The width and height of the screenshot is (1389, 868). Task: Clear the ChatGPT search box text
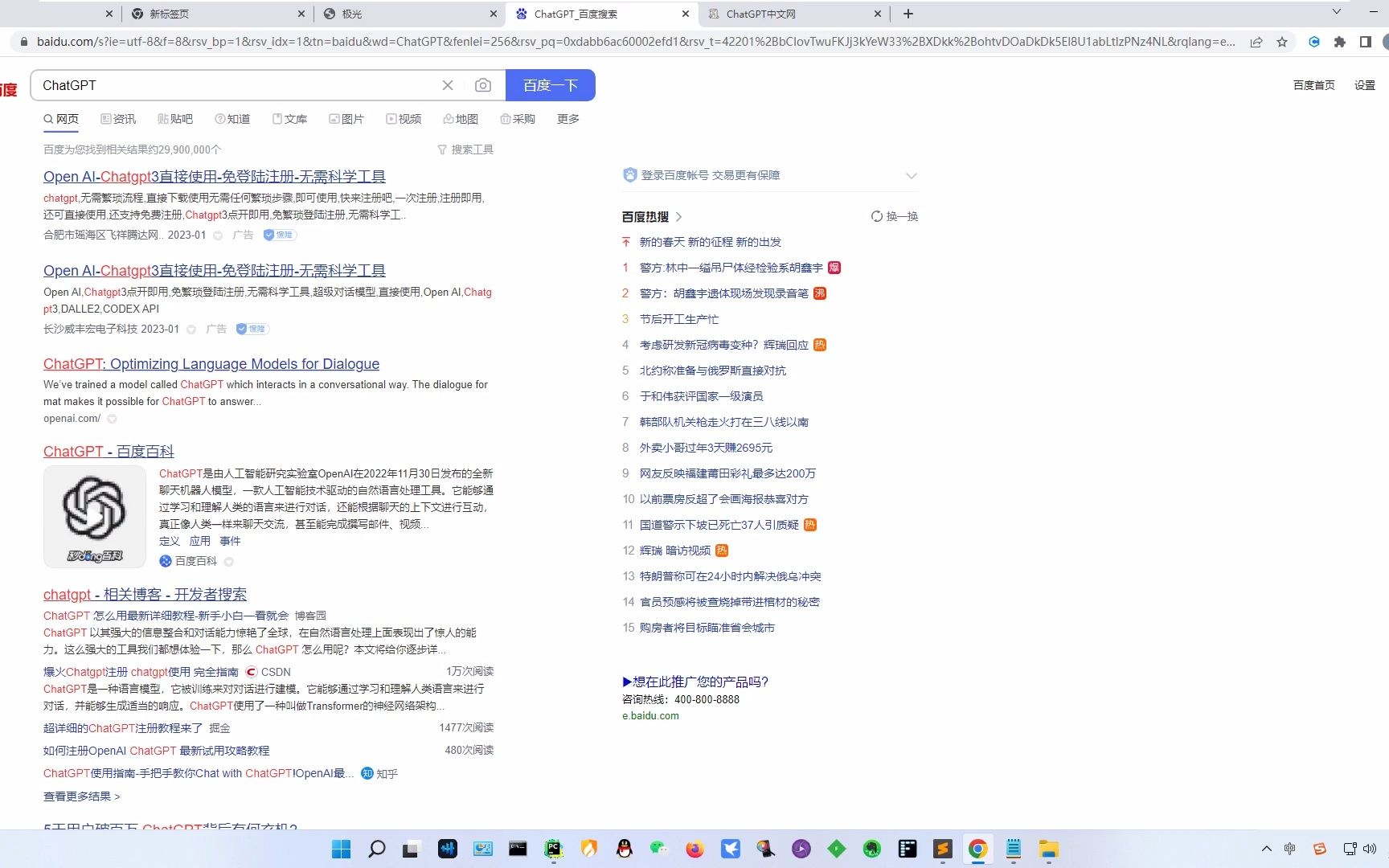pos(448,85)
